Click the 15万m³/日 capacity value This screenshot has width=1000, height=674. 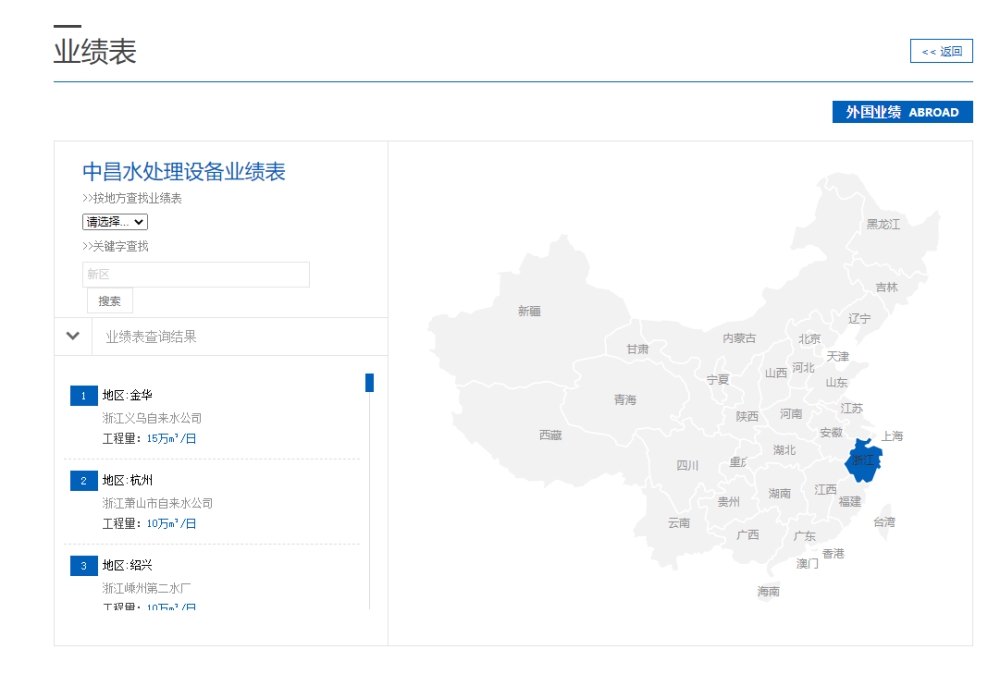172,439
